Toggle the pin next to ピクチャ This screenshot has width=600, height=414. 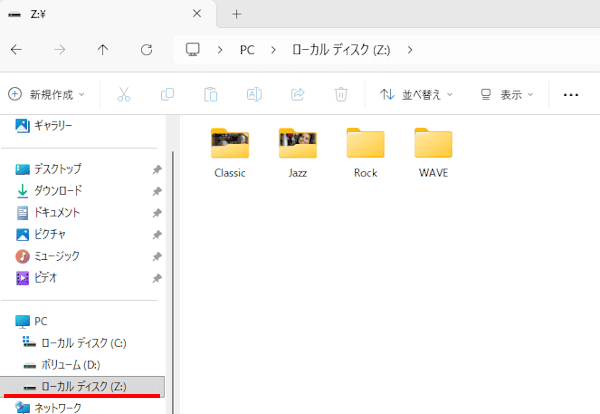(x=157, y=235)
